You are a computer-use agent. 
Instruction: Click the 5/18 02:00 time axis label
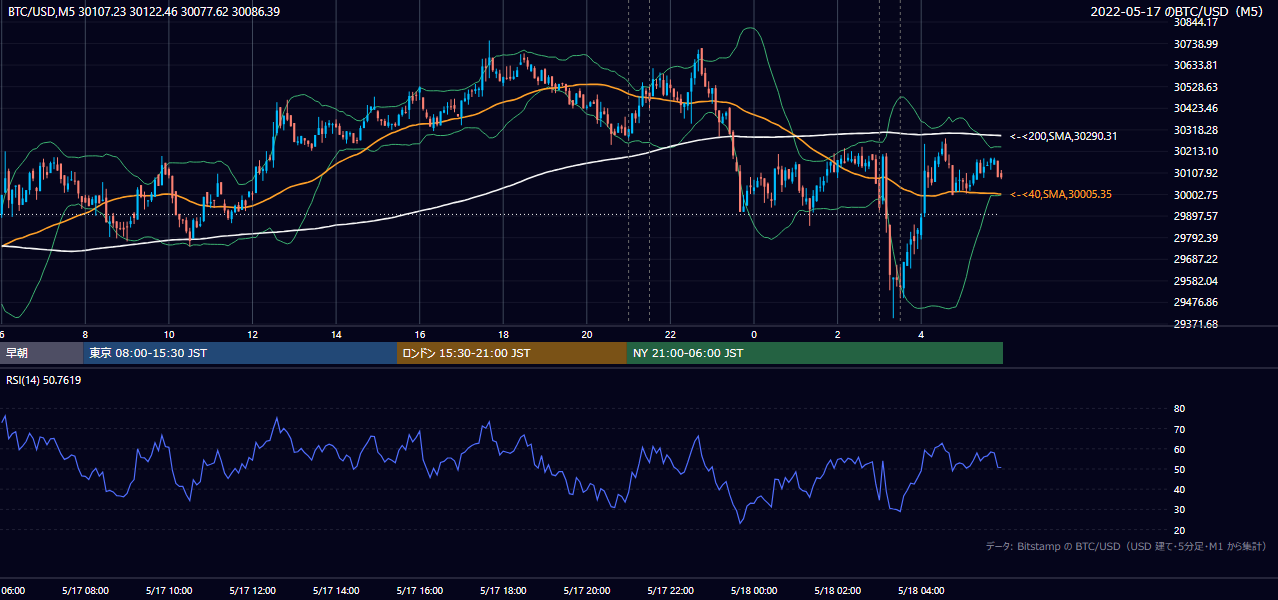pyautogui.click(x=838, y=591)
